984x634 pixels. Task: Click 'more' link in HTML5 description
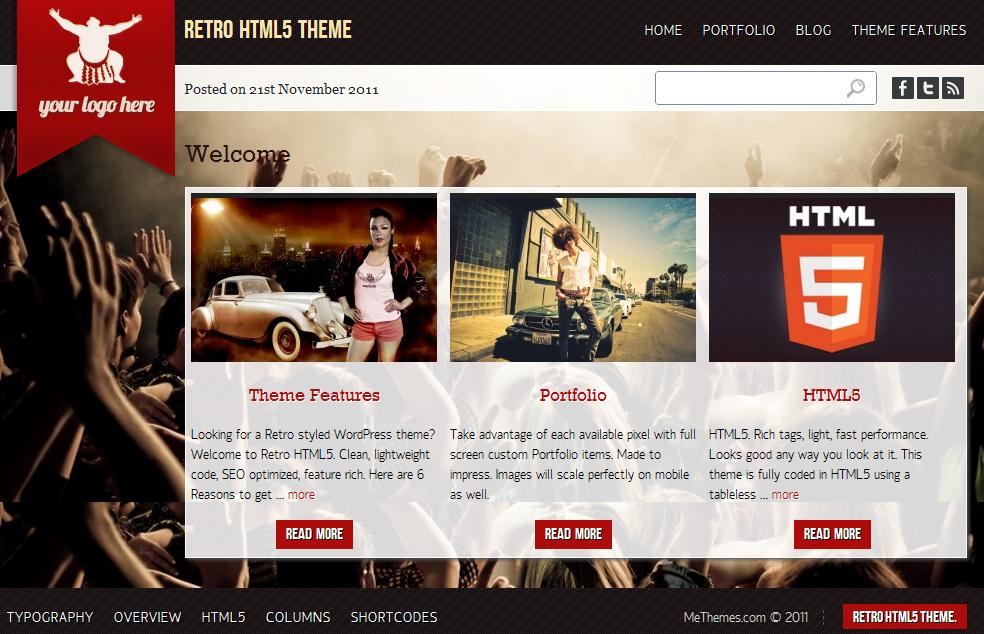point(785,495)
